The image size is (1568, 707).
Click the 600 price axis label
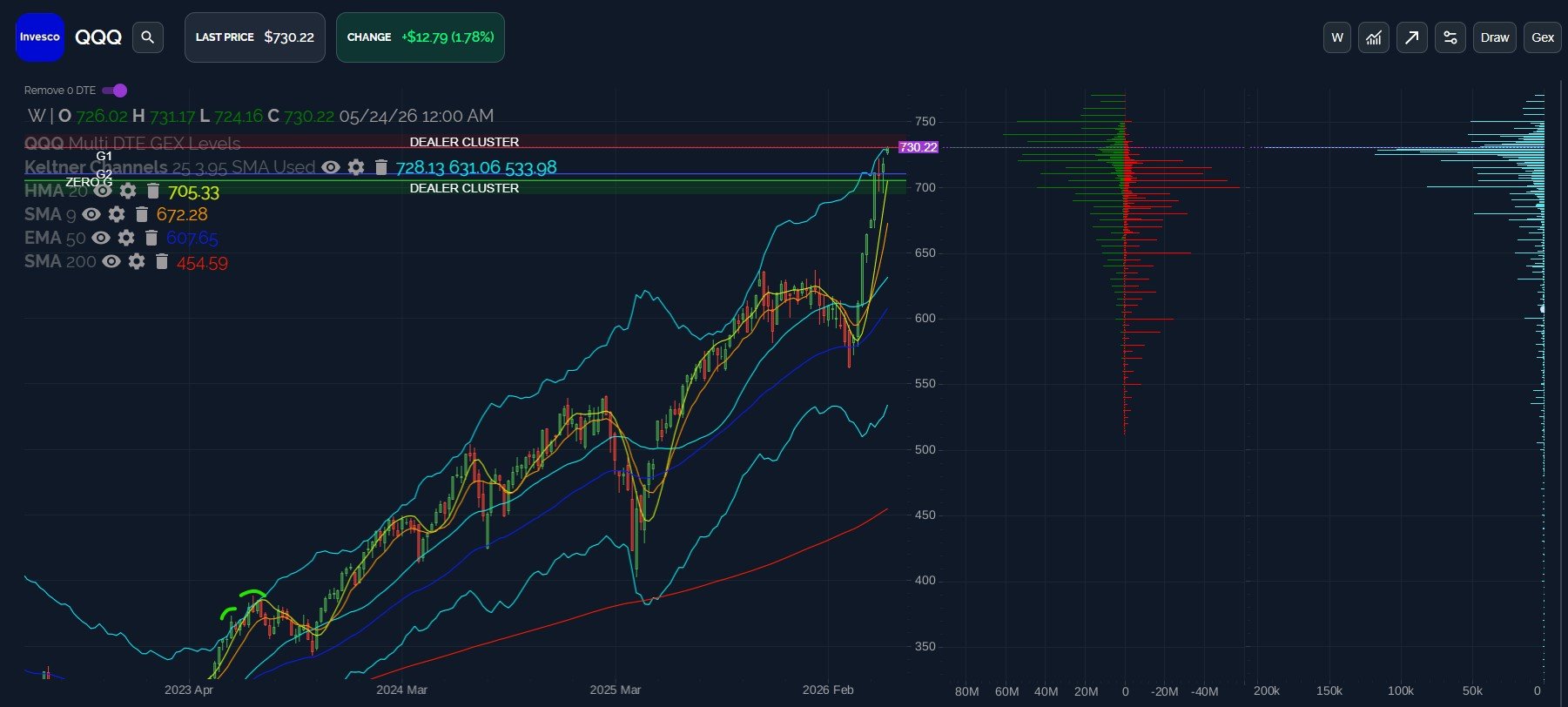pyautogui.click(x=925, y=319)
